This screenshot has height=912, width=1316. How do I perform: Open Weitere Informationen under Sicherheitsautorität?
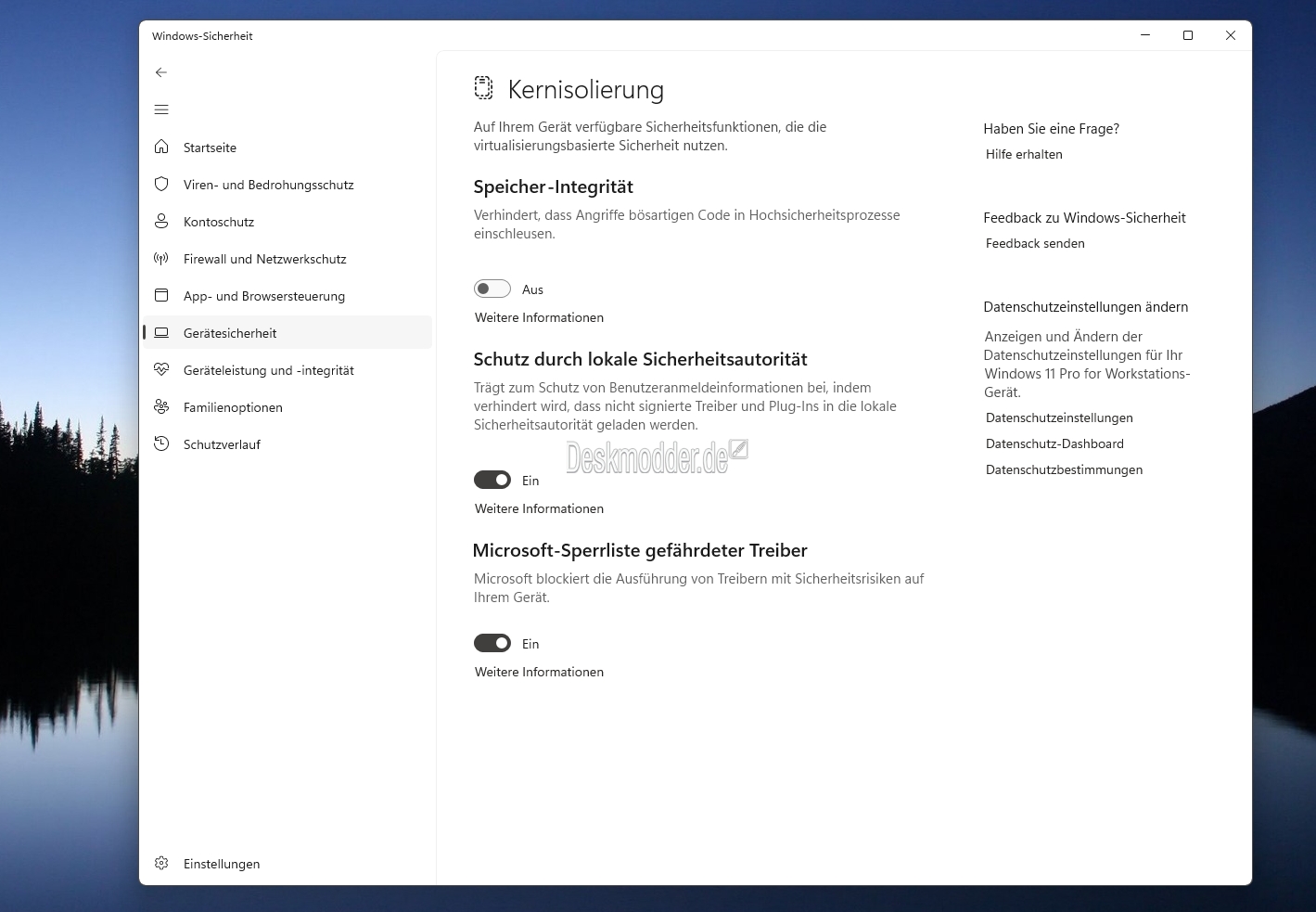539,508
